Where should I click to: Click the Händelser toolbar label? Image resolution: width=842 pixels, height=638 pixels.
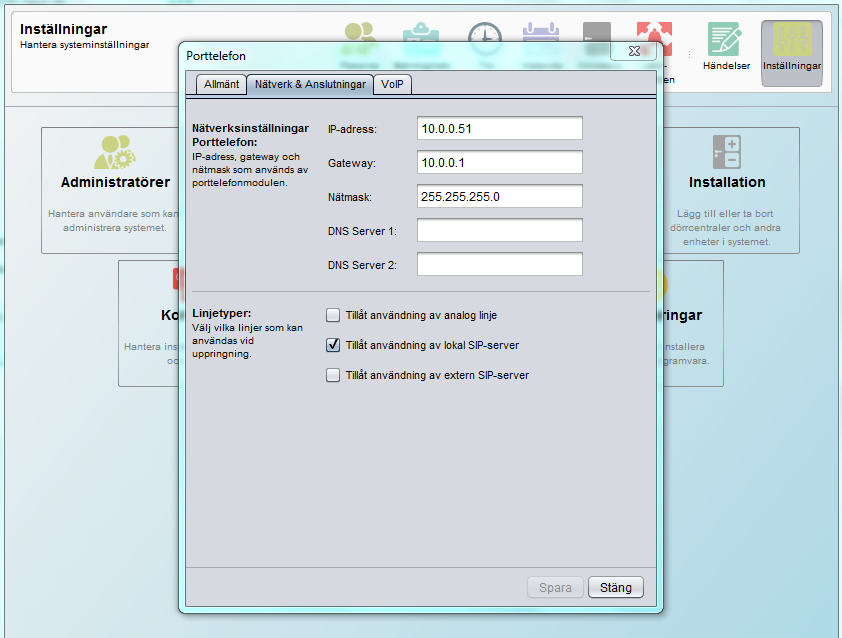tap(726, 66)
